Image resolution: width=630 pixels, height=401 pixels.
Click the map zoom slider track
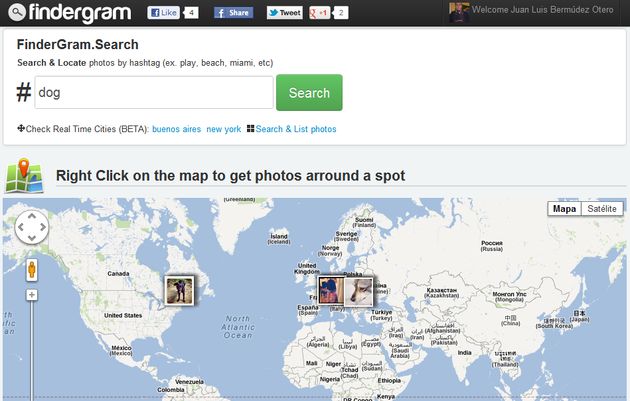coord(32,350)
